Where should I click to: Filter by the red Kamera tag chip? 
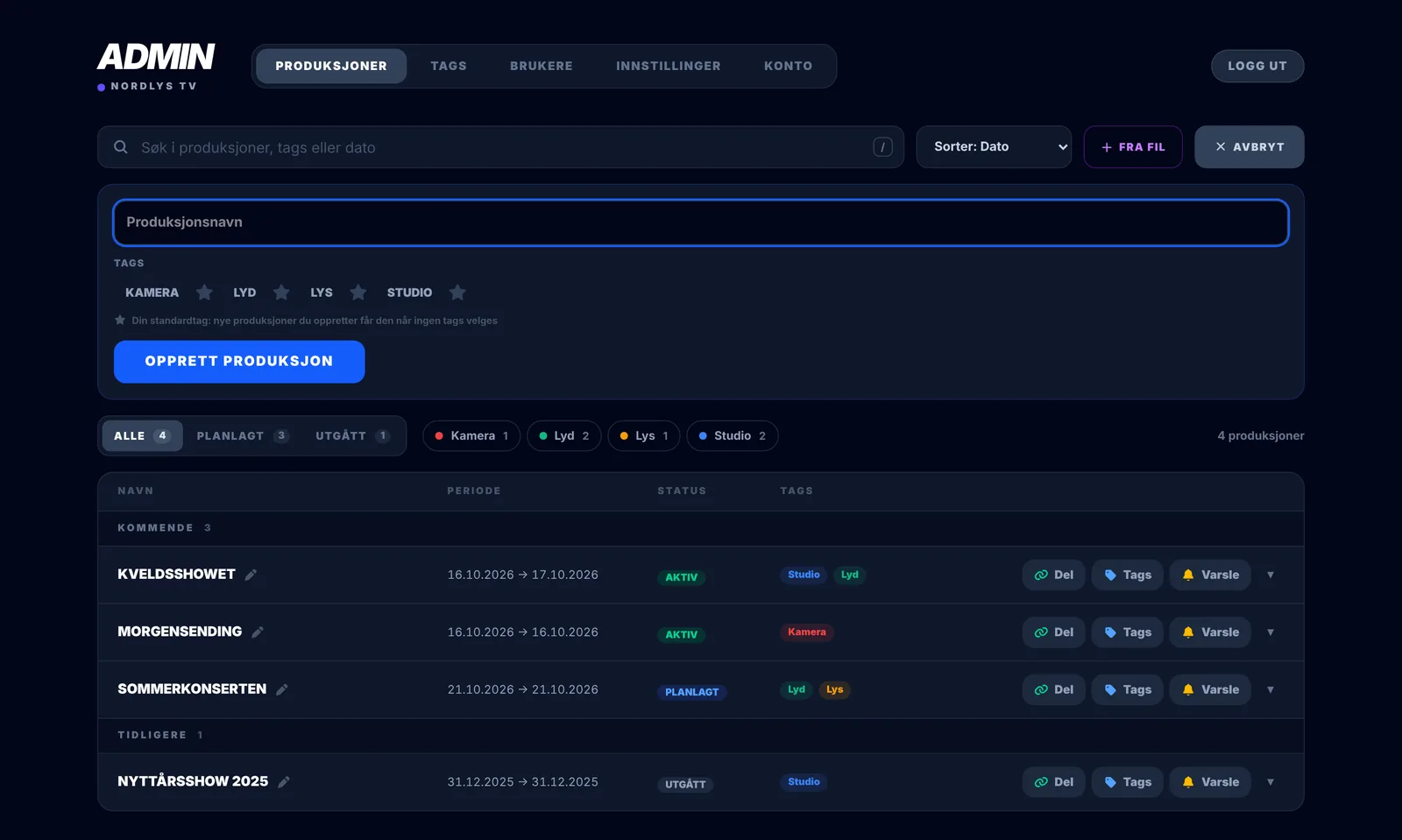471,436
